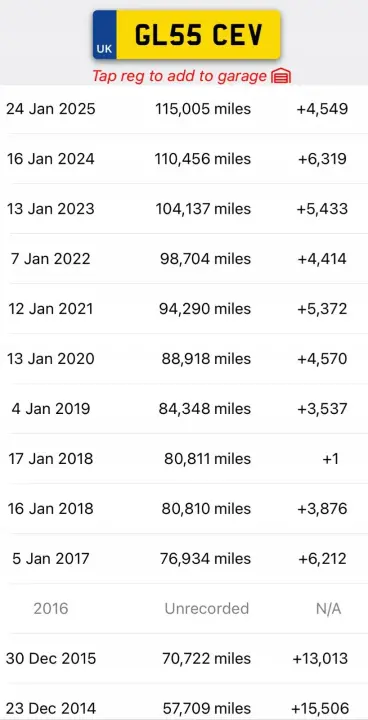Click the red garage icon
Screen dimensions: 368x720
tap(281, 76)
